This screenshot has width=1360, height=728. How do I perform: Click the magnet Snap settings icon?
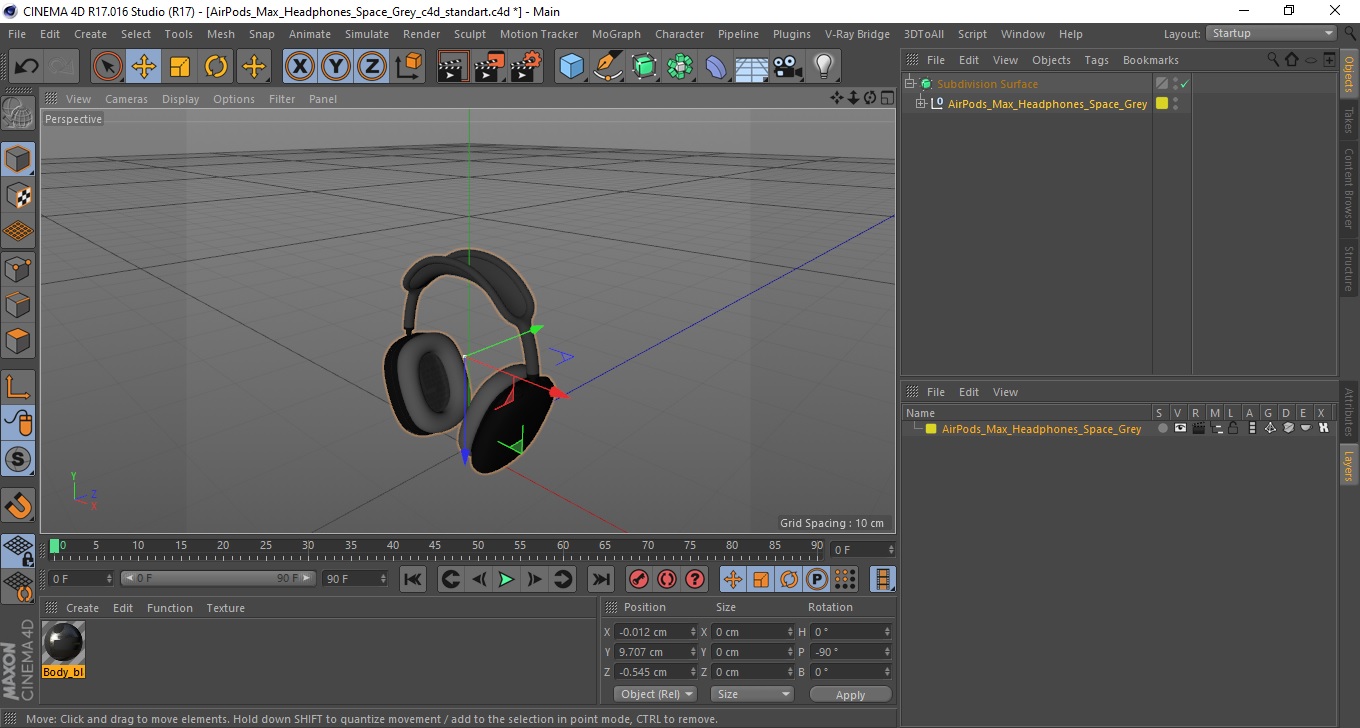click(18, 505)
